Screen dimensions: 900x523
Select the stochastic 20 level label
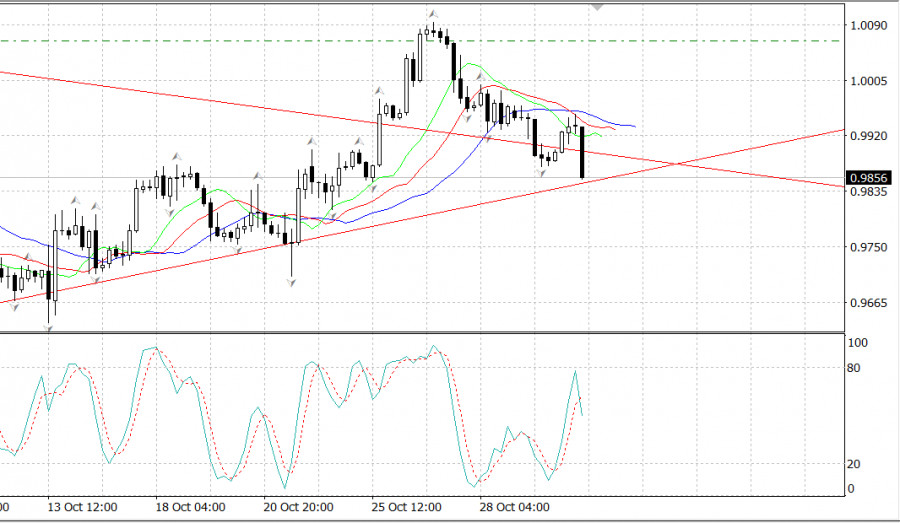[x=855, y=464]
